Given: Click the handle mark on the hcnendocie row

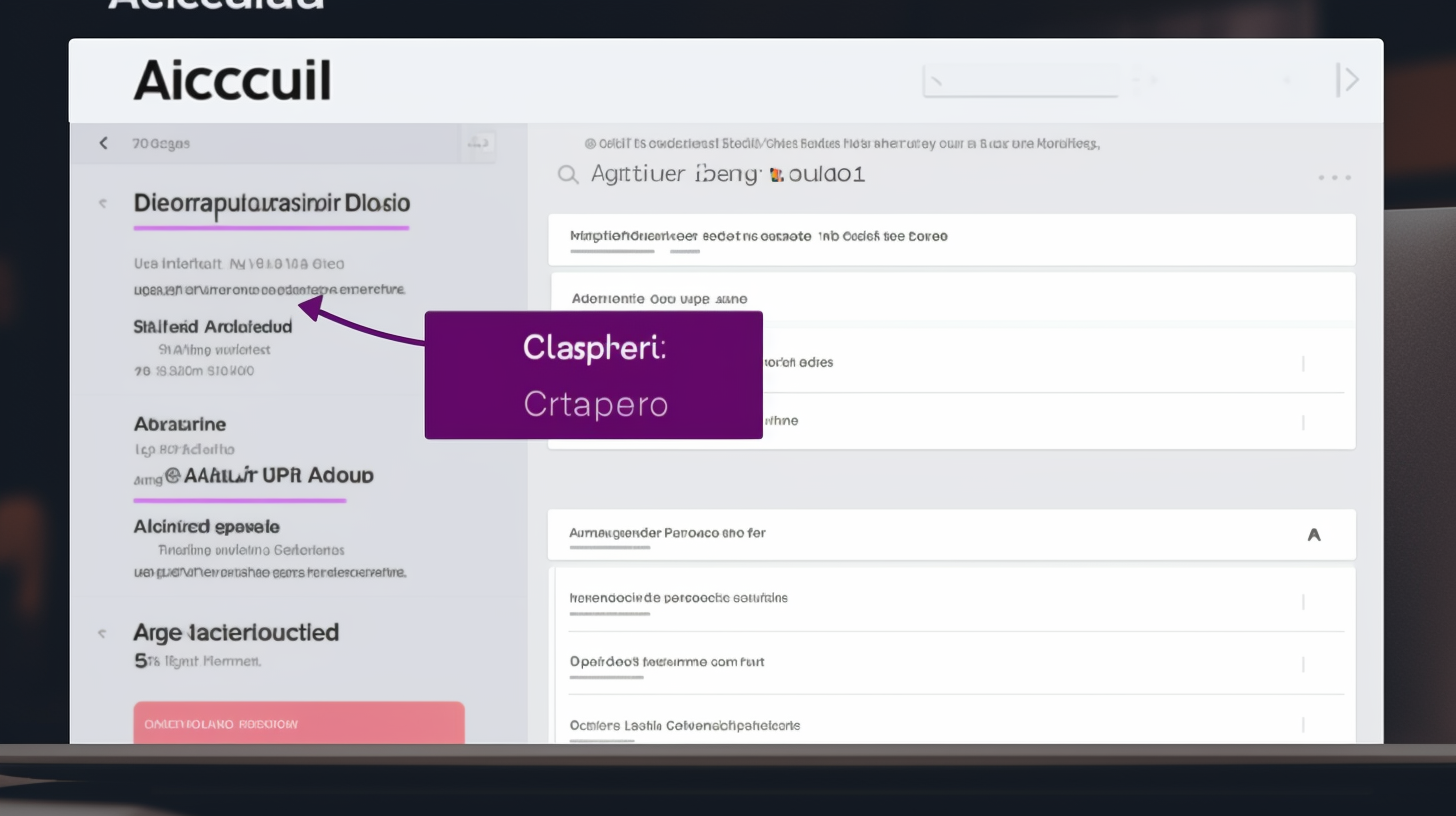Looking at the screenshot, I should pos(1303,602).
